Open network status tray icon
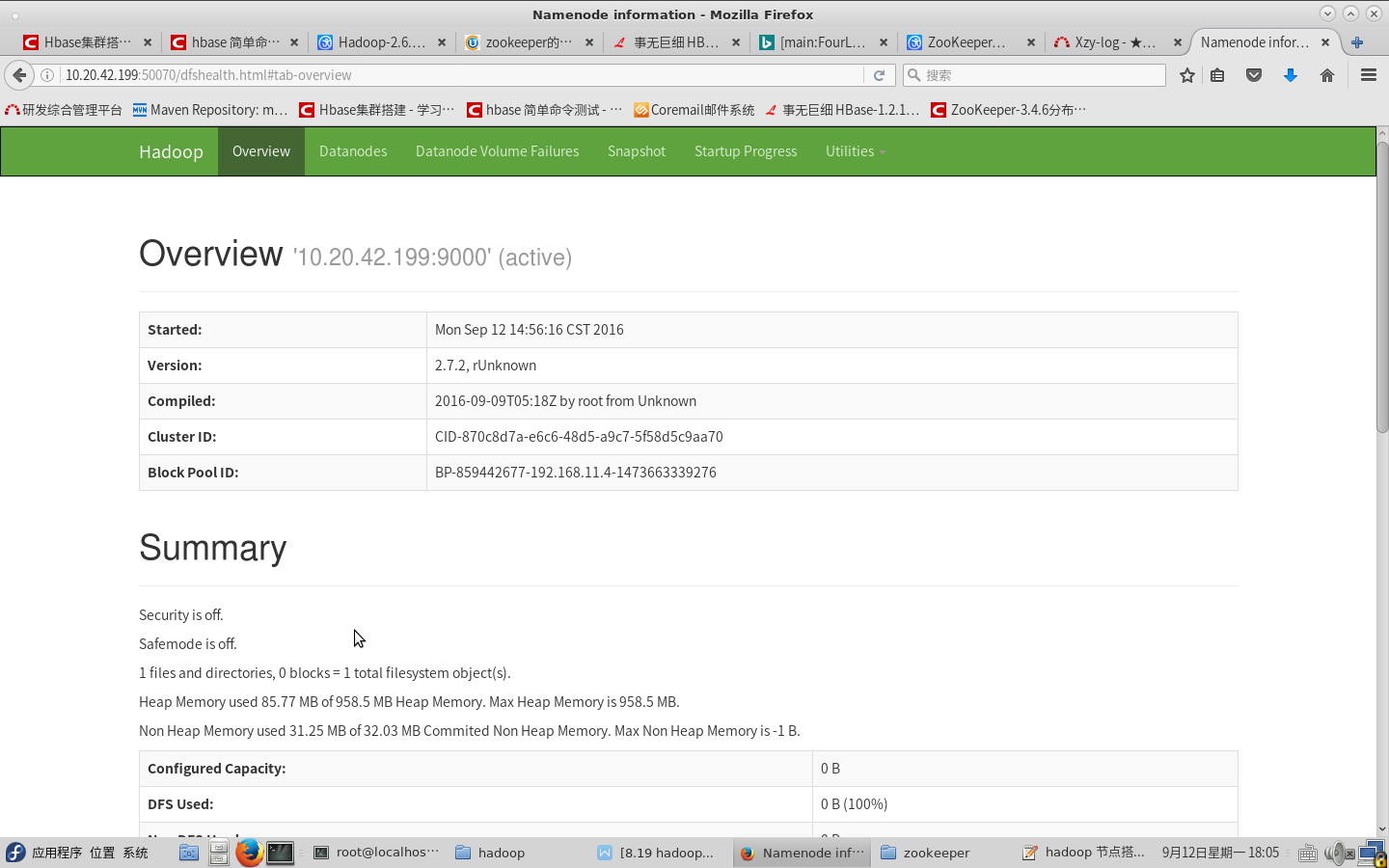 (x=1372, y=853)
